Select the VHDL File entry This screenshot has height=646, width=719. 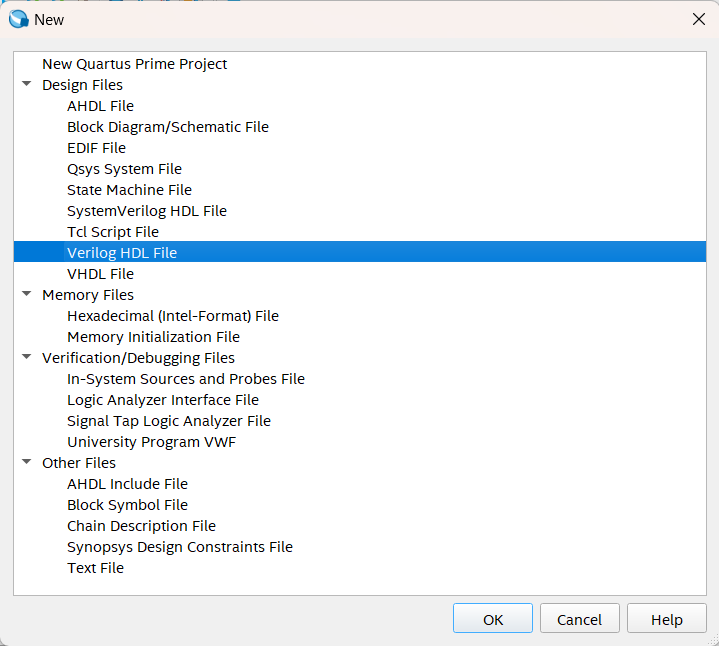pos(100,274)
